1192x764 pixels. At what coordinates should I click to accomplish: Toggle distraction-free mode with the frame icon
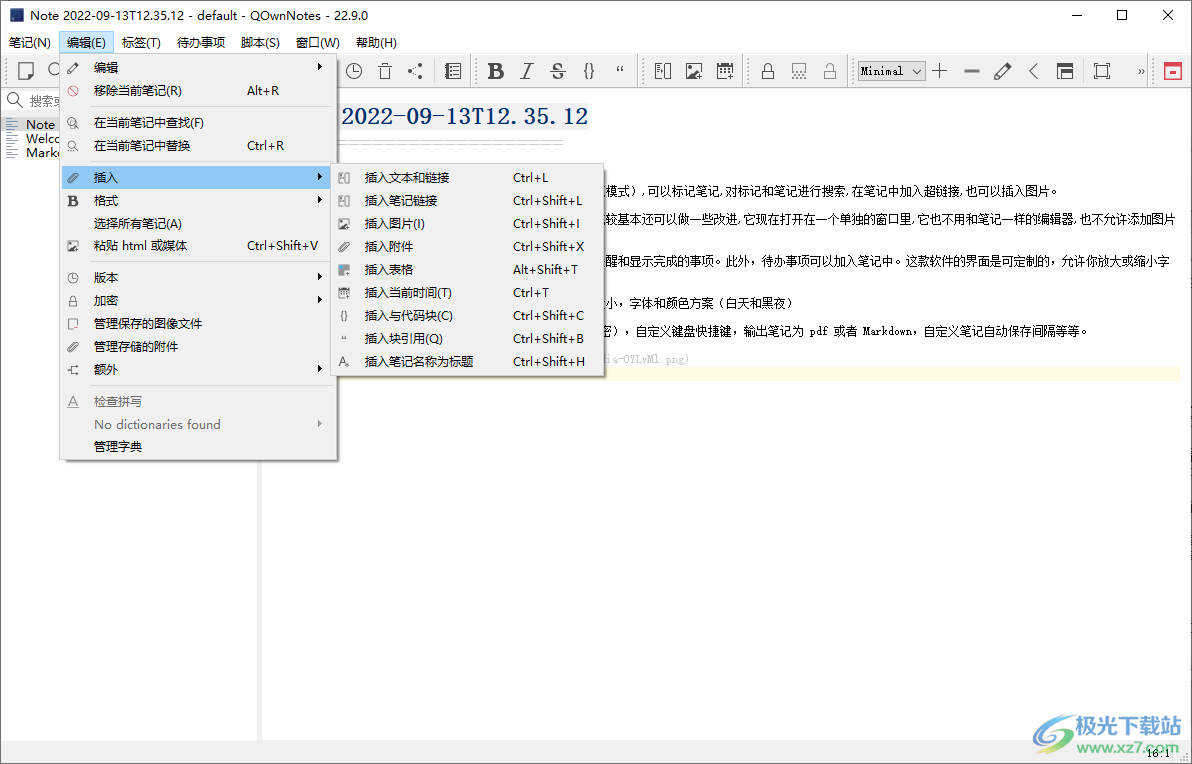click(x=1101, y=71)
